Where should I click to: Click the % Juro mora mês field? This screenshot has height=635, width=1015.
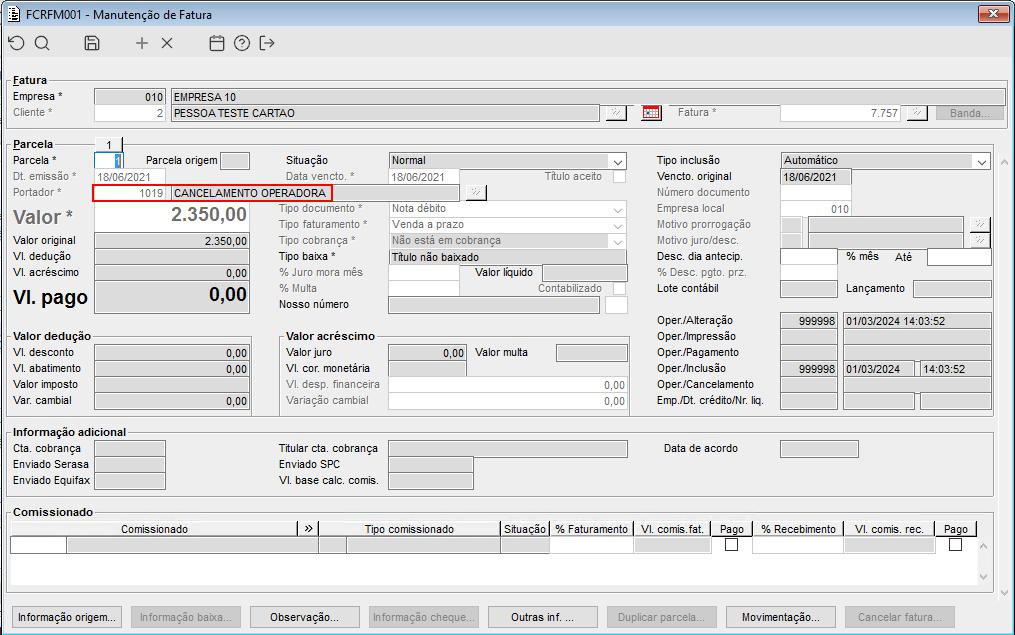point(424,273)
